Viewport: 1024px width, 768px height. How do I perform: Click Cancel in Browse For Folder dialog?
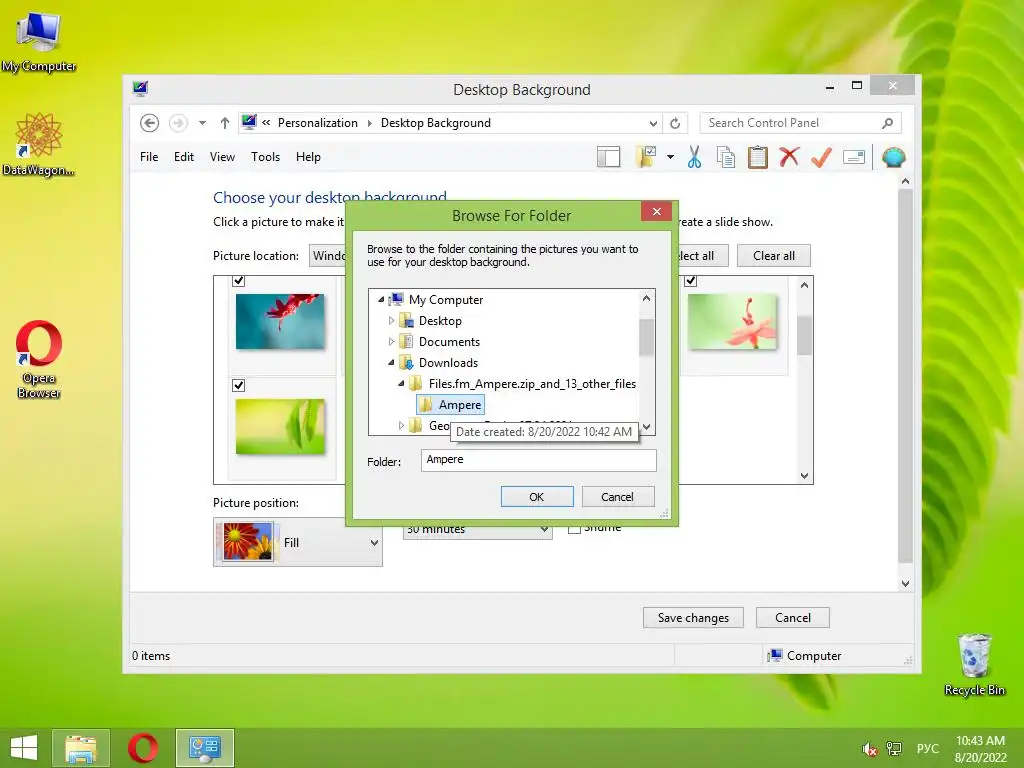[x=617, y=496]
